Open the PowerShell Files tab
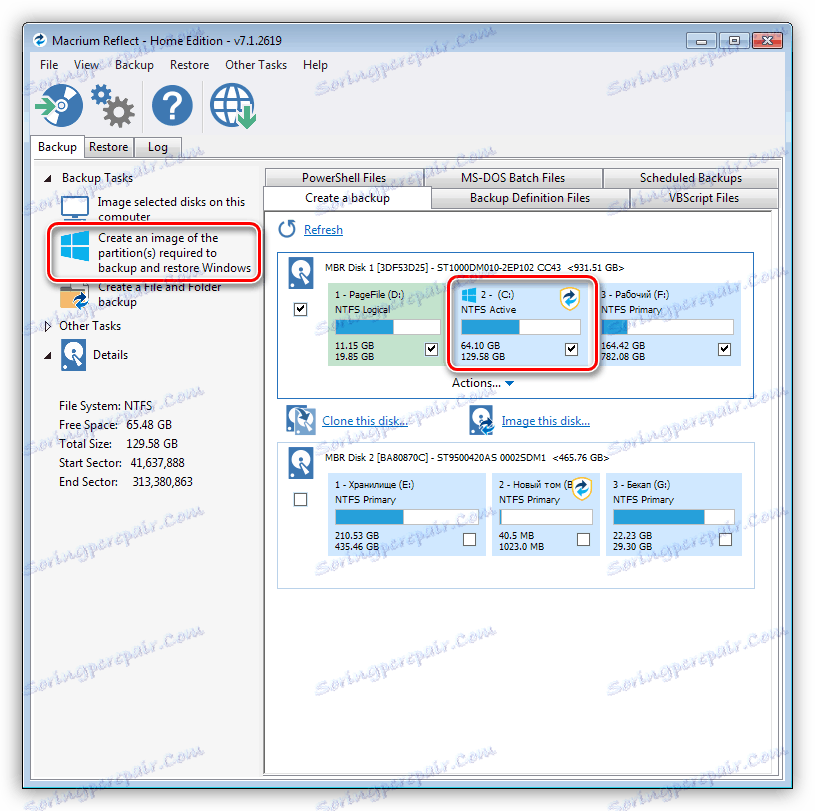 coord(344,178)
